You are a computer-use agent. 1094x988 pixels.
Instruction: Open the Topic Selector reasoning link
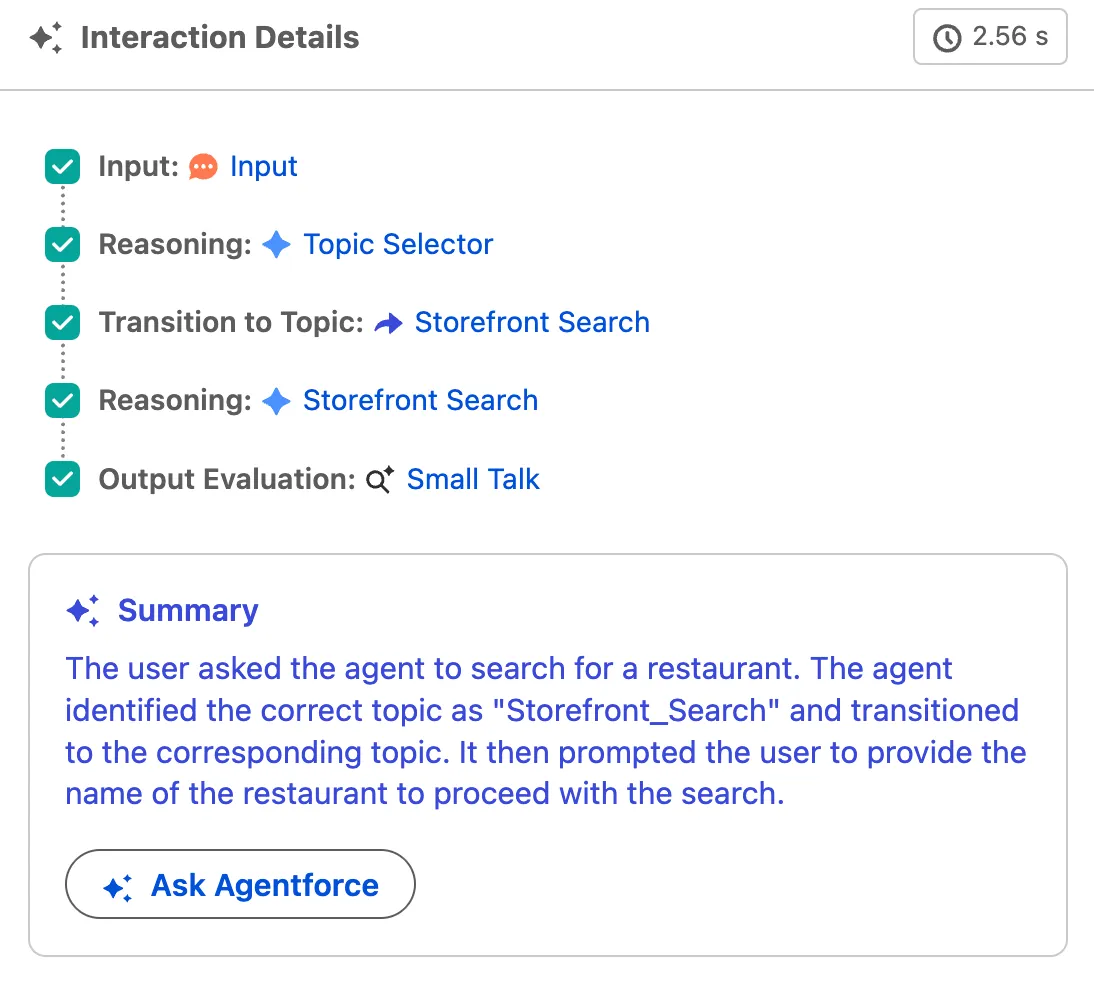coord(398,244)
